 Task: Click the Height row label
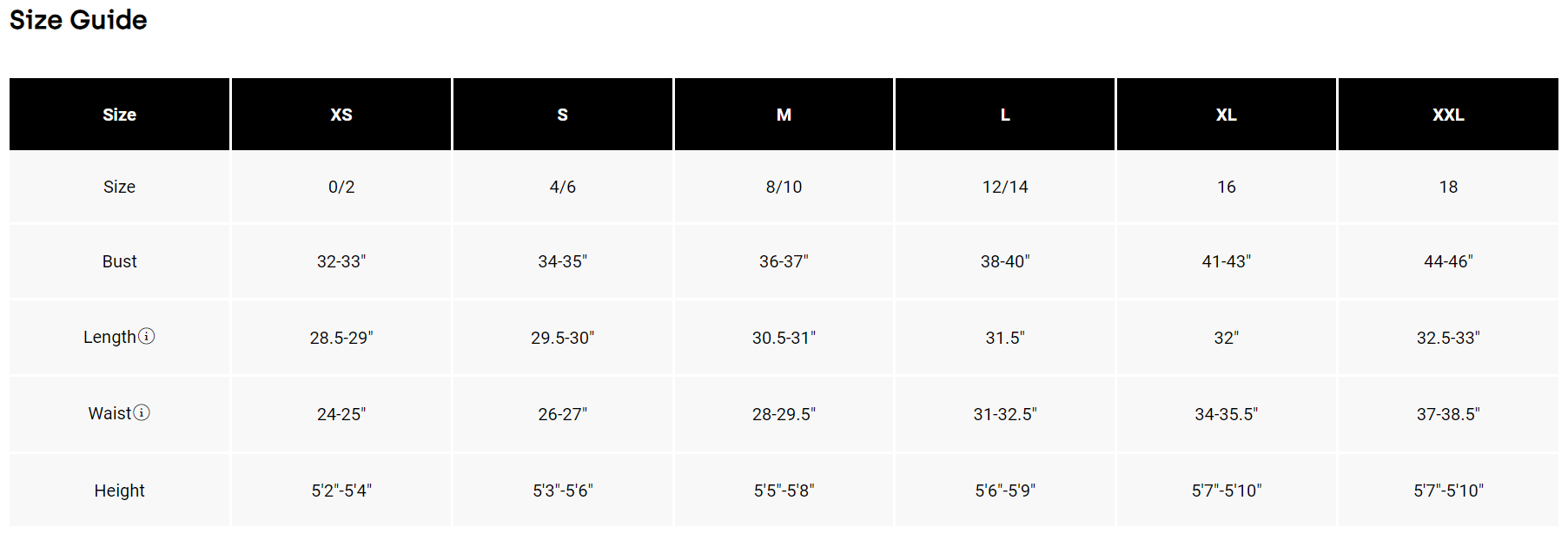(120, 491)
